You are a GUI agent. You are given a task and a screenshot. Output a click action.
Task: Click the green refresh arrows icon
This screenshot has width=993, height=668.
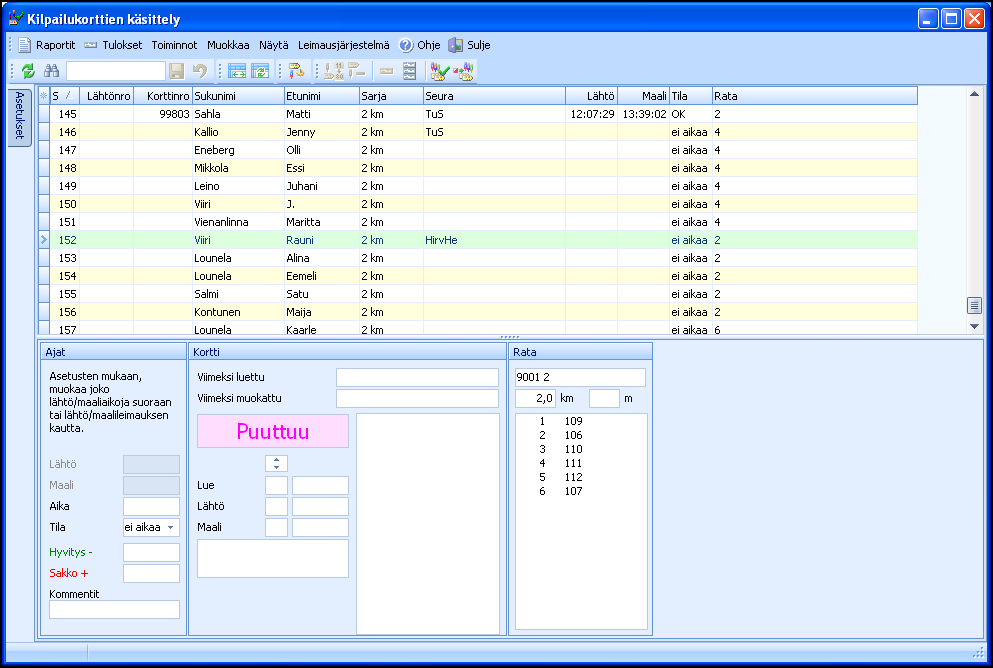pyautogui.click(x=28, y=71)
